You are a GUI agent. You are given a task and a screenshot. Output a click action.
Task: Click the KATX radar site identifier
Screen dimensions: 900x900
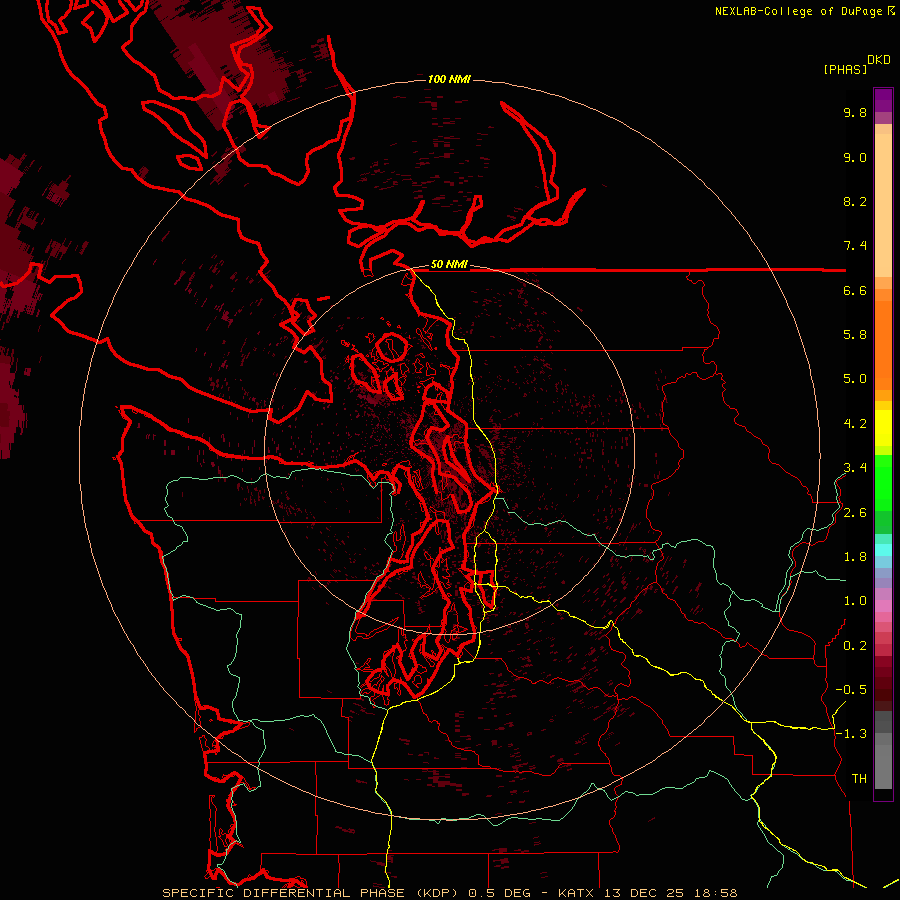[577, 893]
